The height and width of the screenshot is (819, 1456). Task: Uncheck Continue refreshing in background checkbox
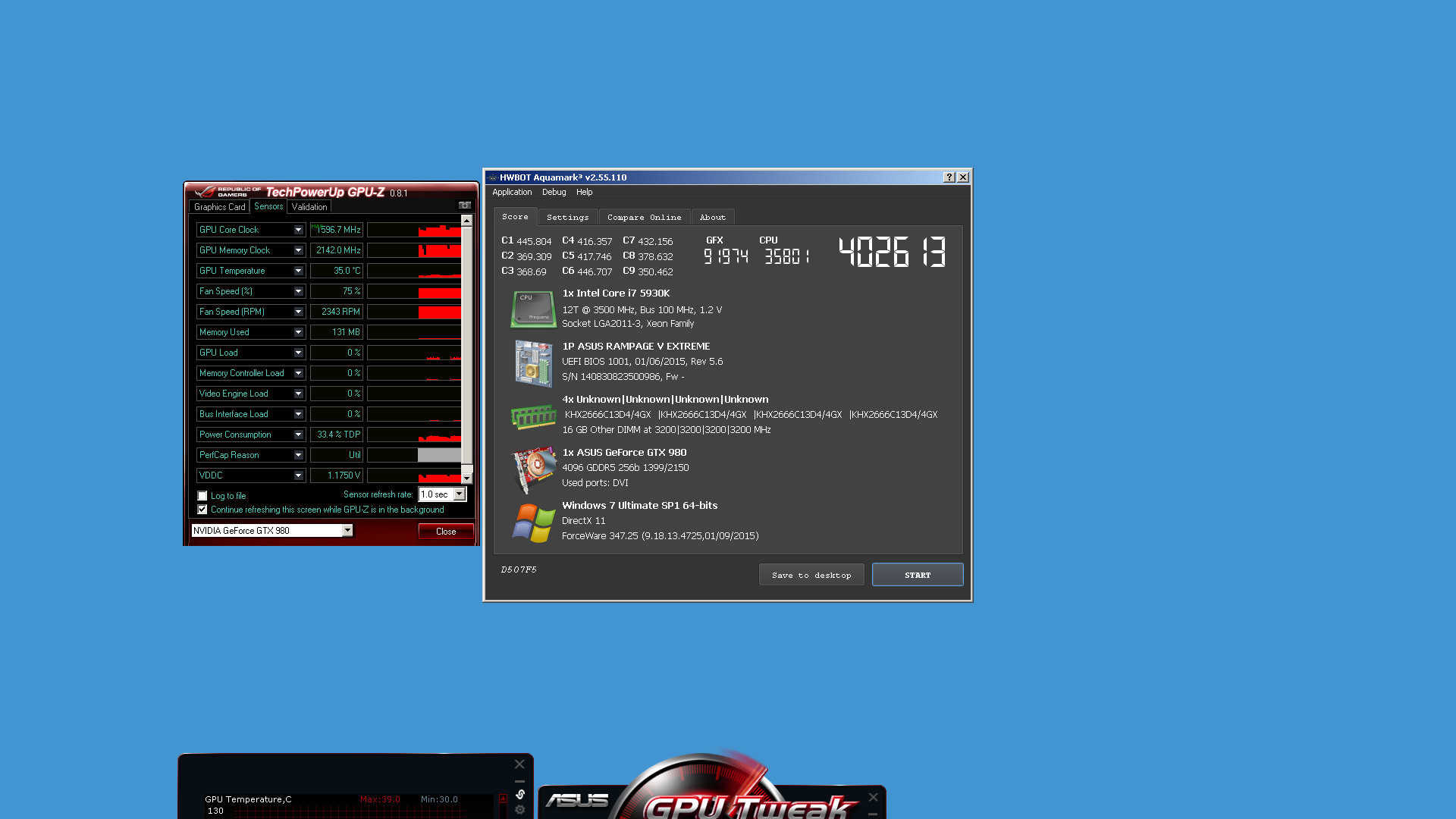pos(202,510)
